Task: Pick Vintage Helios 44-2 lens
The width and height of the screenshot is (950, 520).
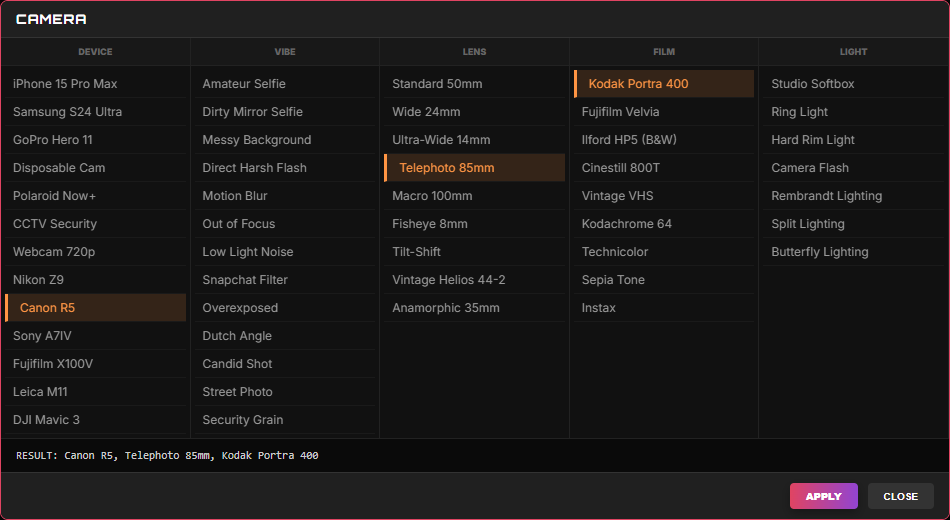Action: tap(474, 279)
